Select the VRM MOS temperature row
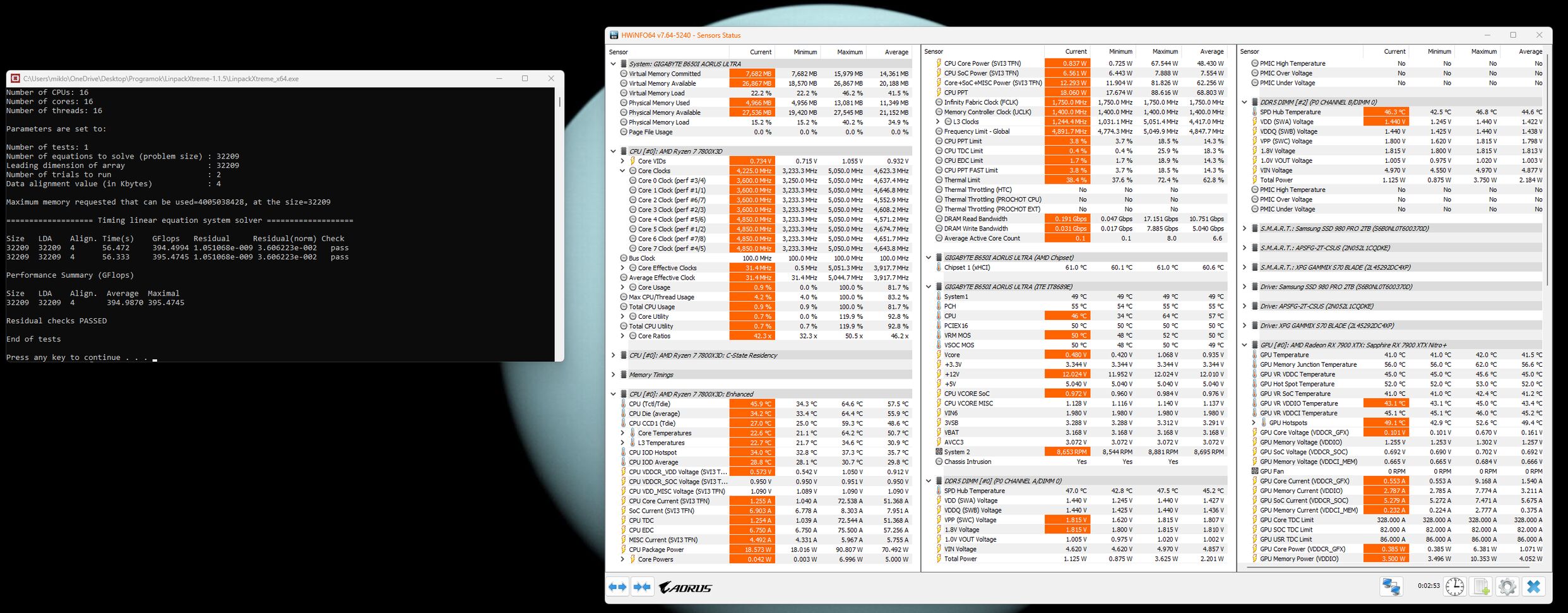1568x613 pixels. 1076,335
